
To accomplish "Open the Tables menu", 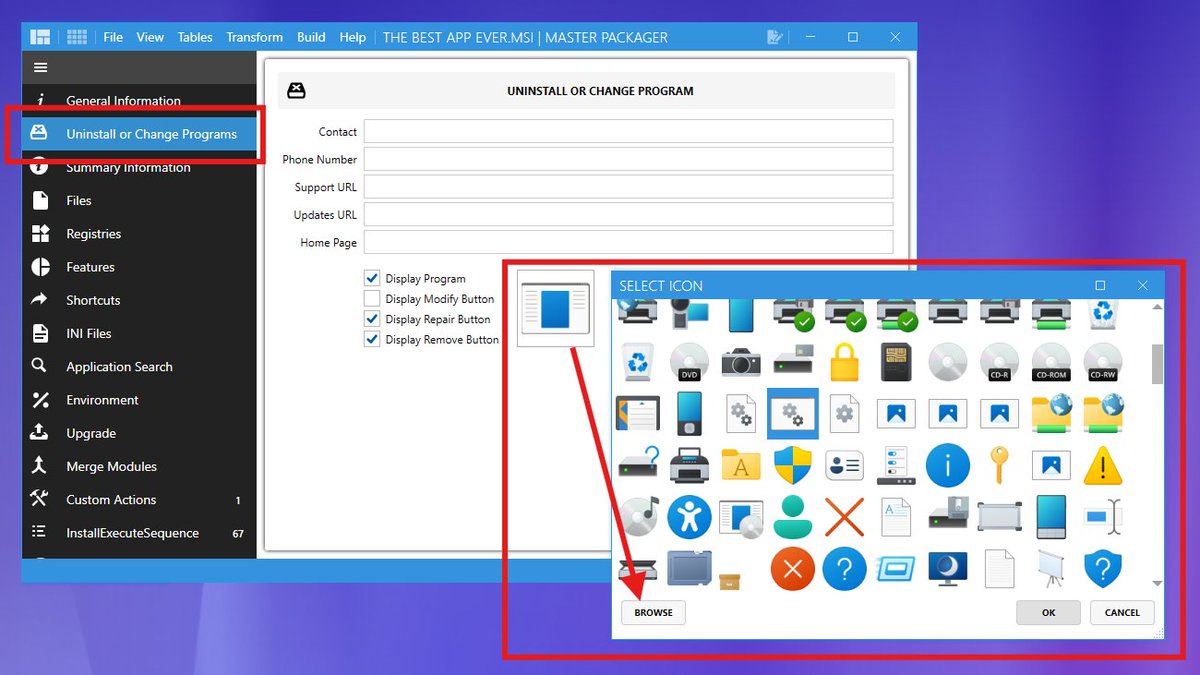I will 195,37.
